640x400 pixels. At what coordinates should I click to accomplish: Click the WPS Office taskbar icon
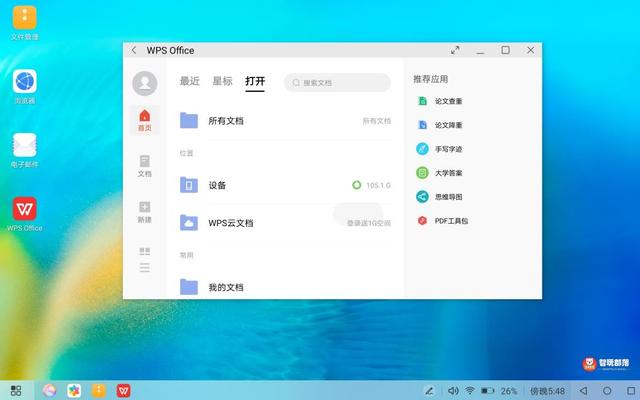124,391
